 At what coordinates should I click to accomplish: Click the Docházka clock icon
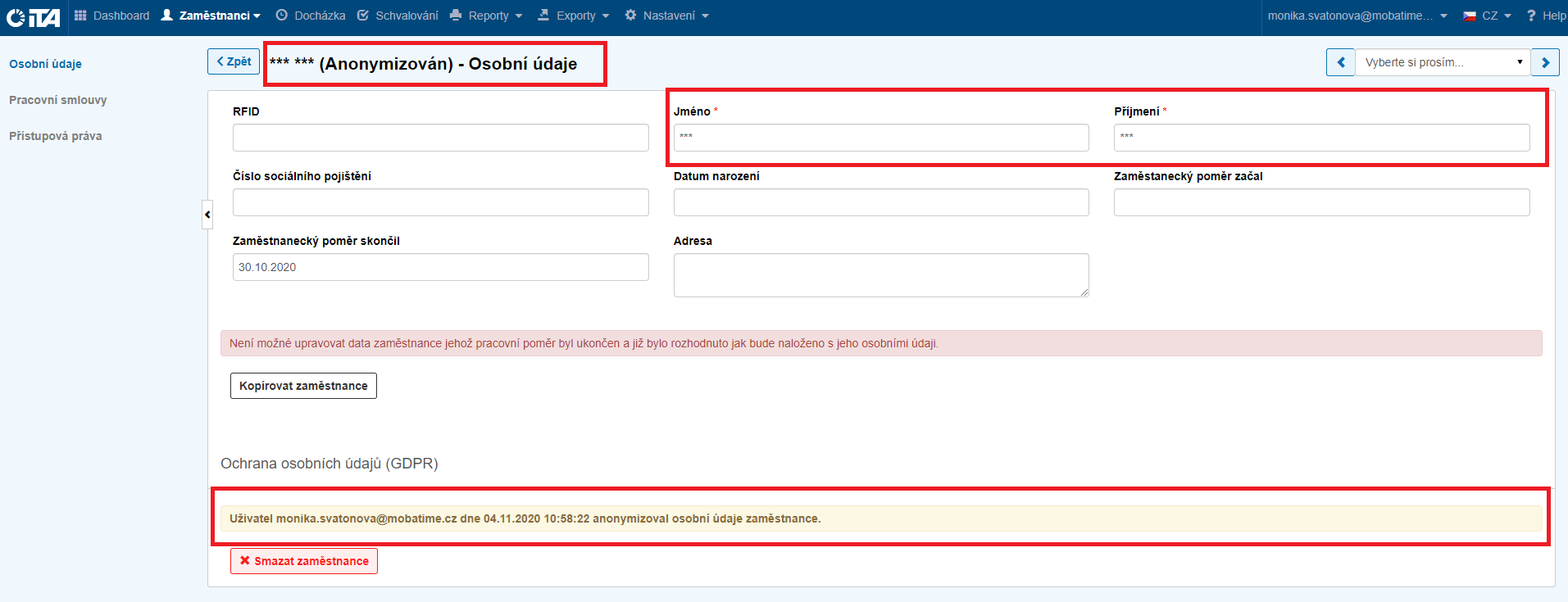[282, 16]
